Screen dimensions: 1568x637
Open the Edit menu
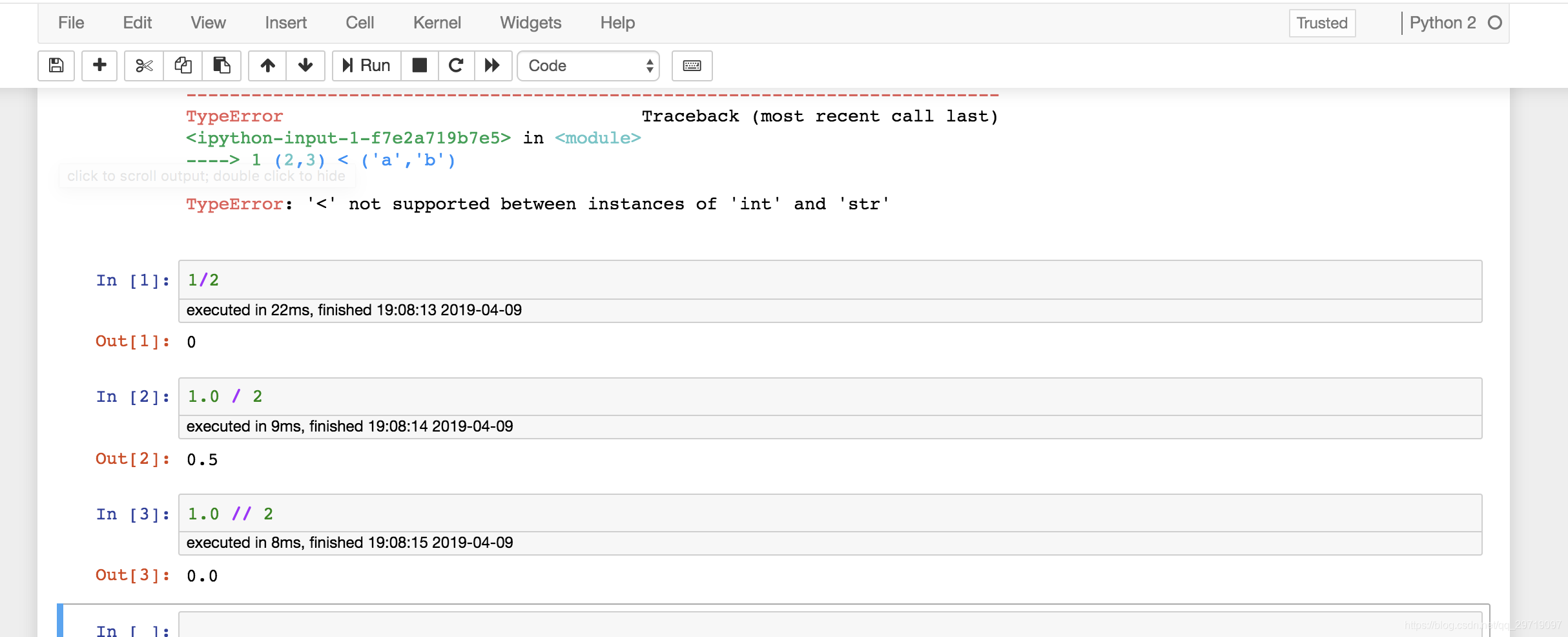click(137, 23)
